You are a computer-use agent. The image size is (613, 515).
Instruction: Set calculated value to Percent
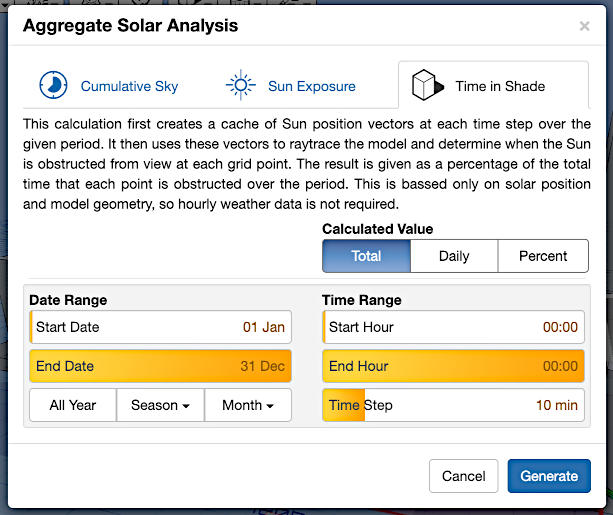(543, 256)
